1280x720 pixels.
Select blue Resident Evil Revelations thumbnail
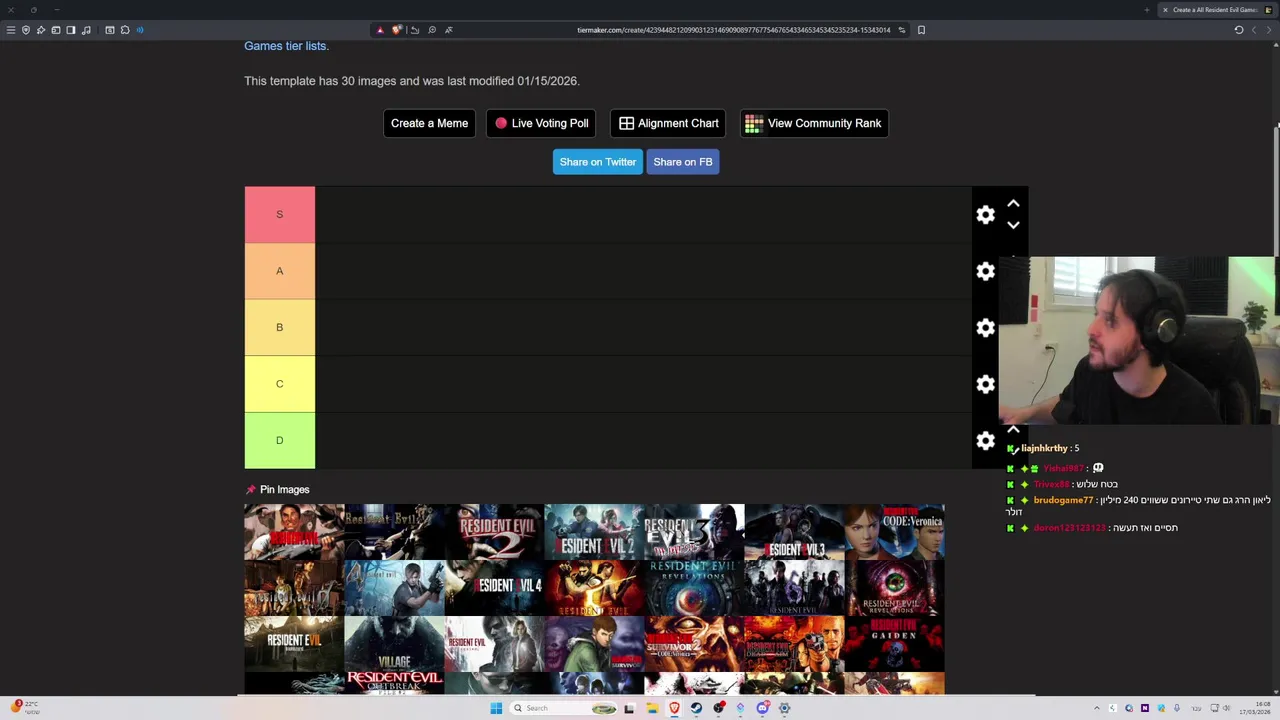[x=694, y=588]
